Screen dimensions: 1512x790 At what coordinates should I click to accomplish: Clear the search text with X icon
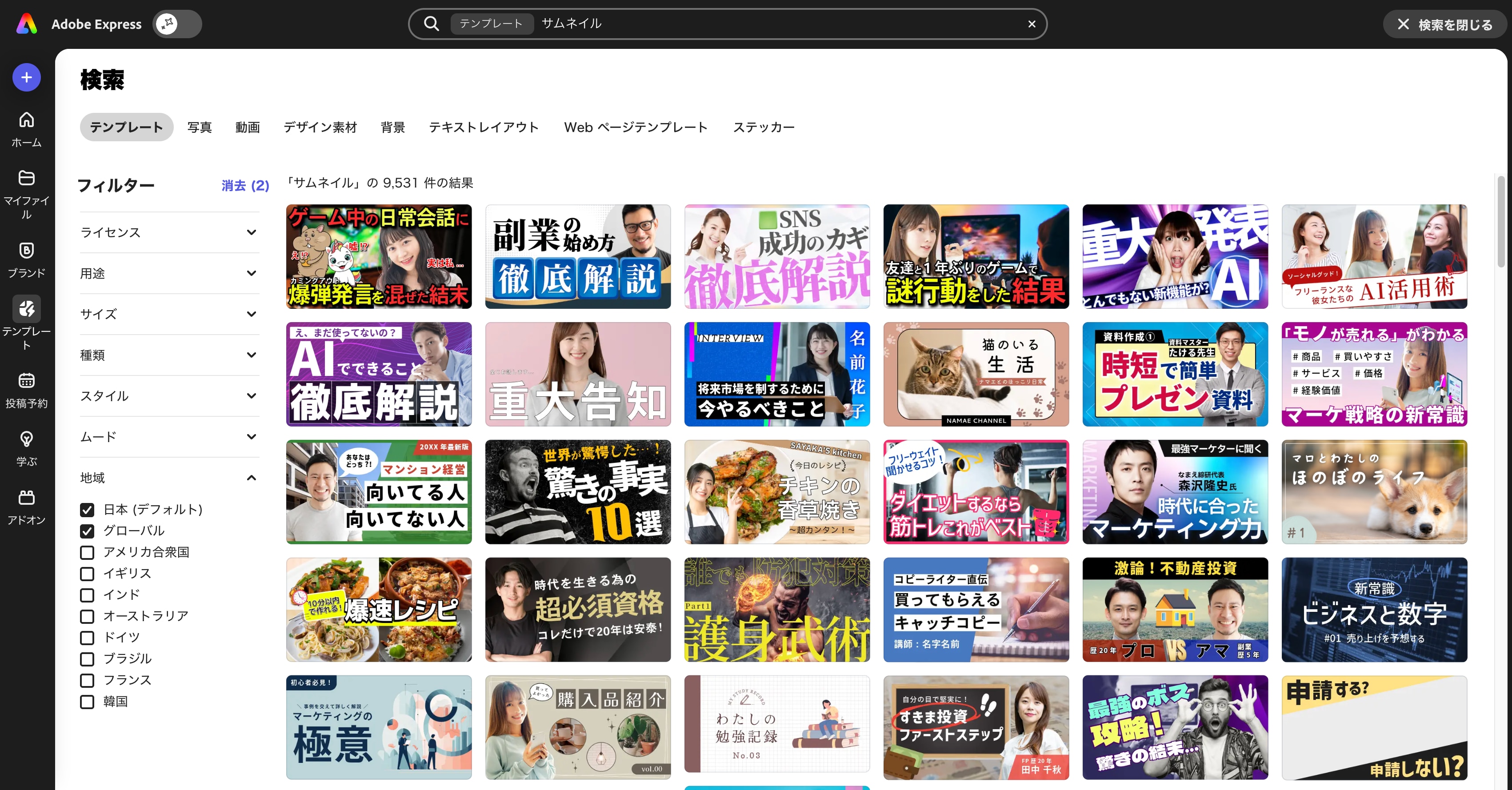coord(1031,24)
